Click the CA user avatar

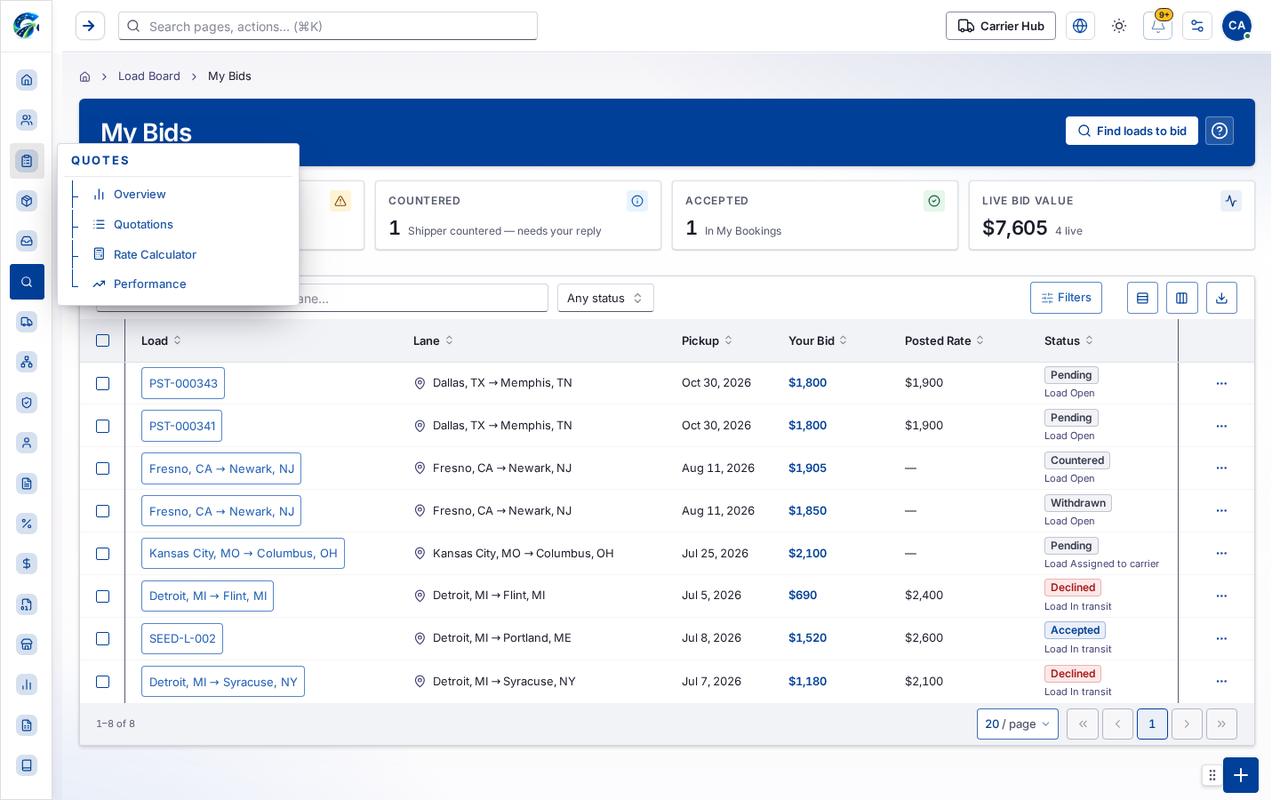coord(1237,26)
